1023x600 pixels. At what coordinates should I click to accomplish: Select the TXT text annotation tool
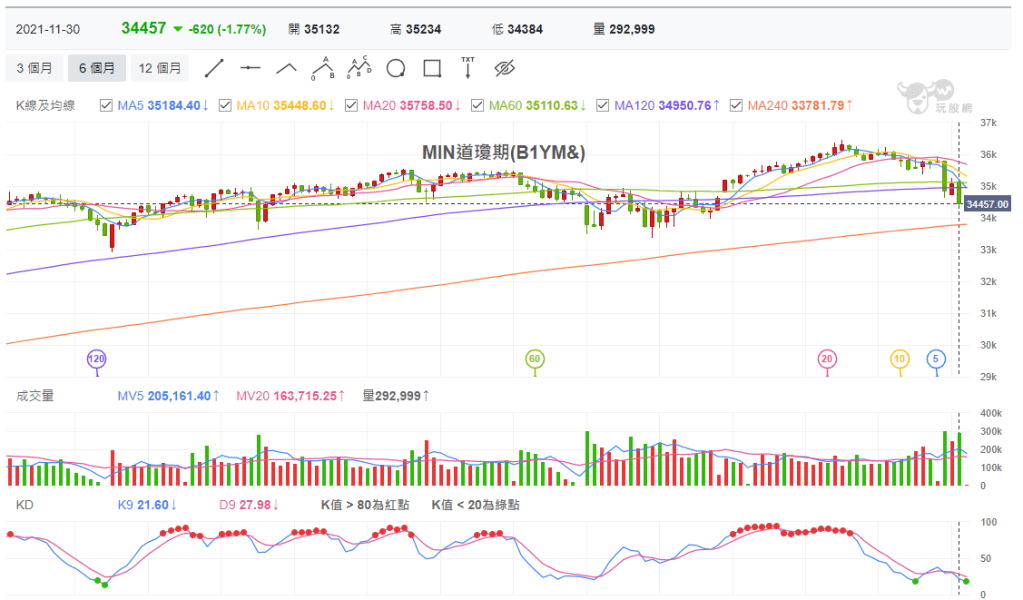pyautogui.click(x=467, y=68)
